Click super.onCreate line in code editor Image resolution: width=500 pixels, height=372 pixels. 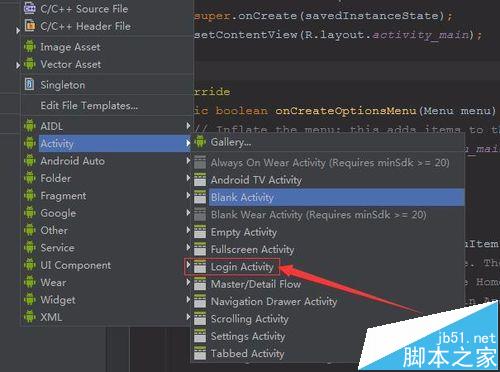coord(323,16)
